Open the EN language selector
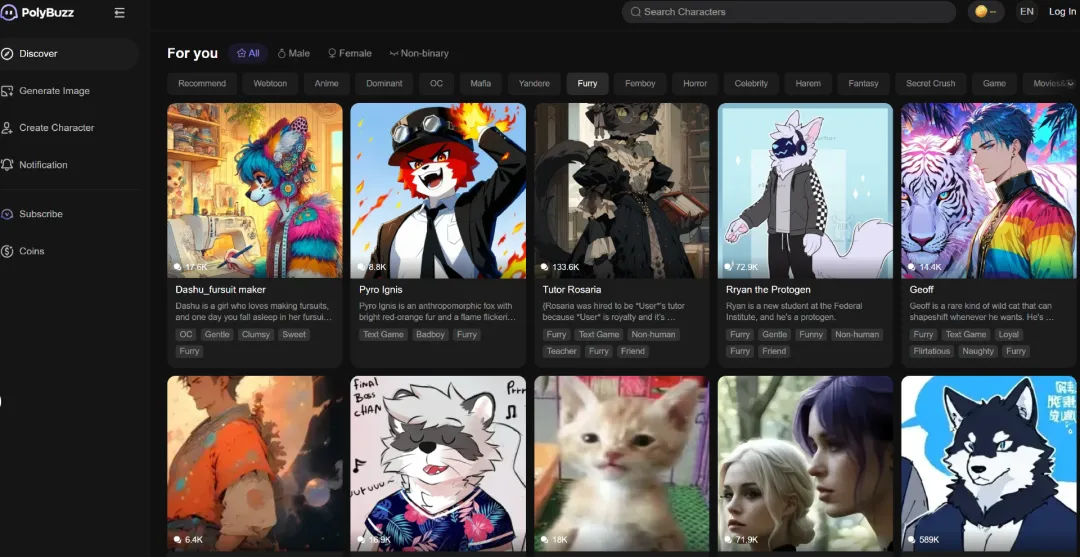The width and height of the screenshot is (1080, 557). [x=1026, y=12]
